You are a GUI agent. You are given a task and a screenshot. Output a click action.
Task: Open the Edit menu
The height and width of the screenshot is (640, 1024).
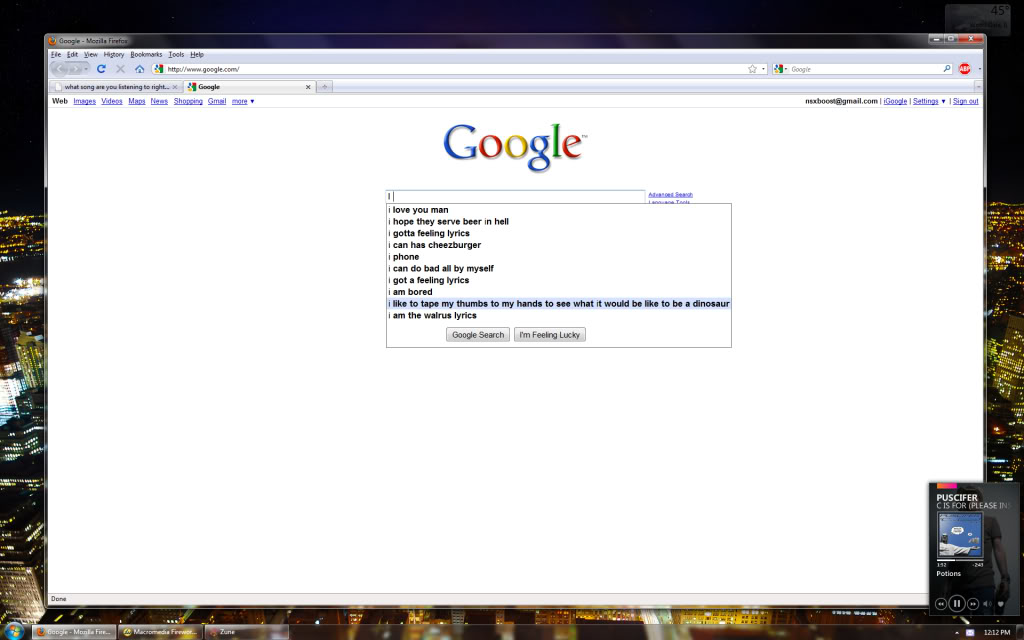pyautogui.click(x=72, y=54)
